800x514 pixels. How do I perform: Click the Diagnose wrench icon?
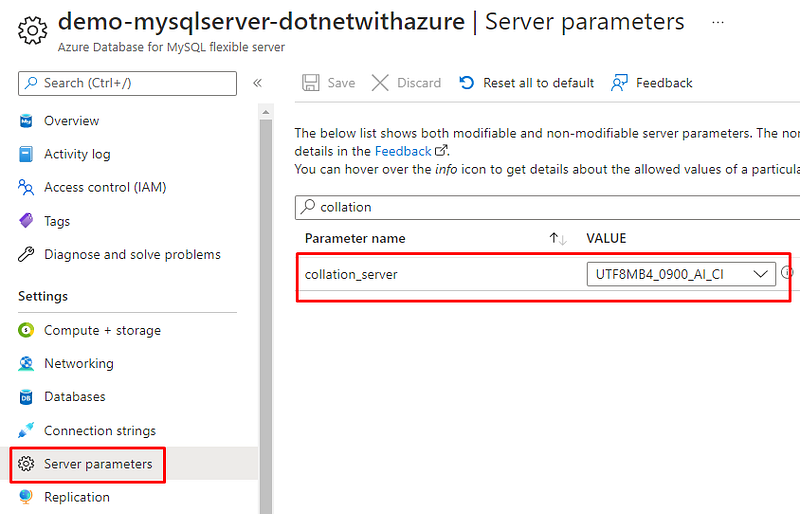point(26,254)
